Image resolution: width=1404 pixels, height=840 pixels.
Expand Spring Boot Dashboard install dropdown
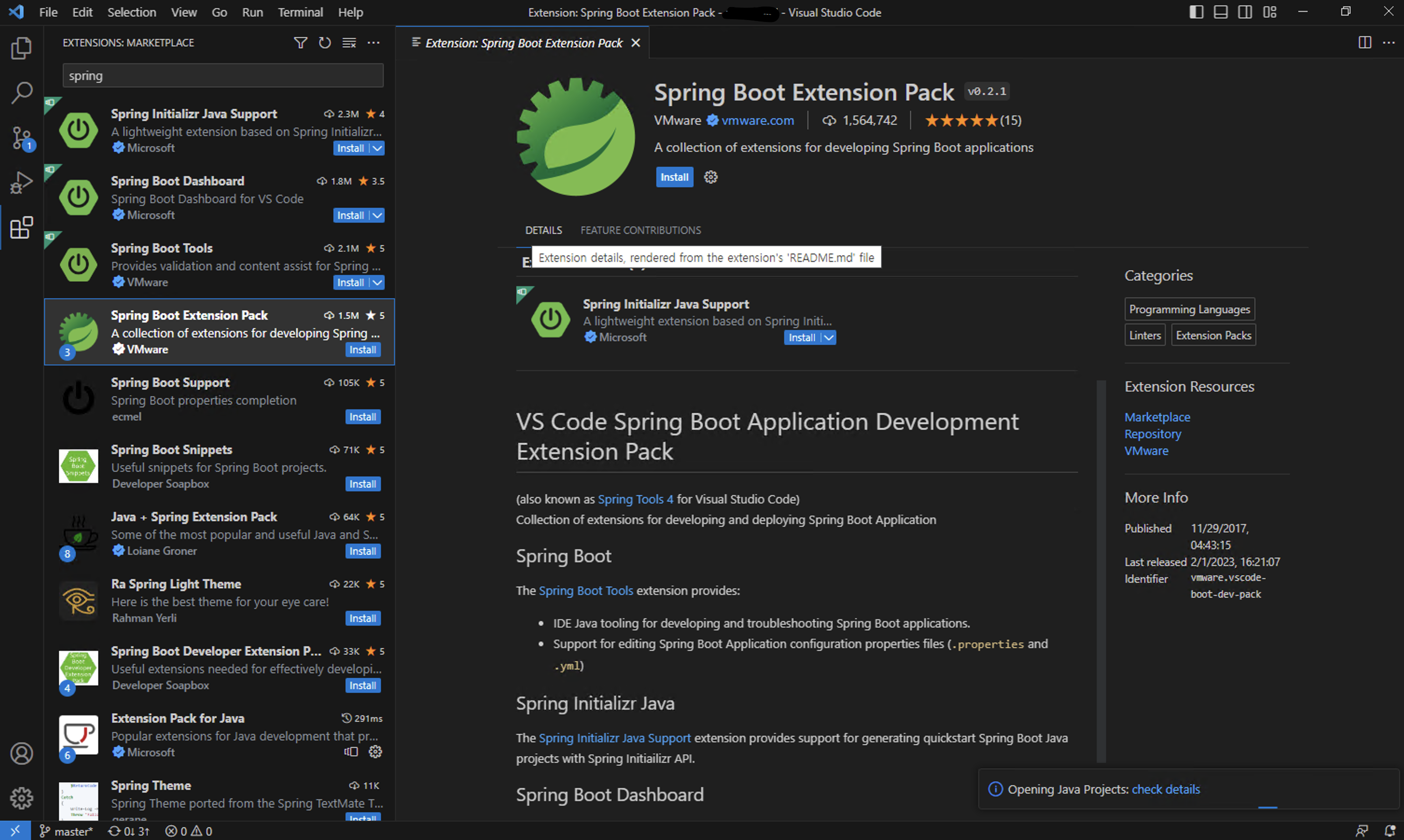pos(378,216)
